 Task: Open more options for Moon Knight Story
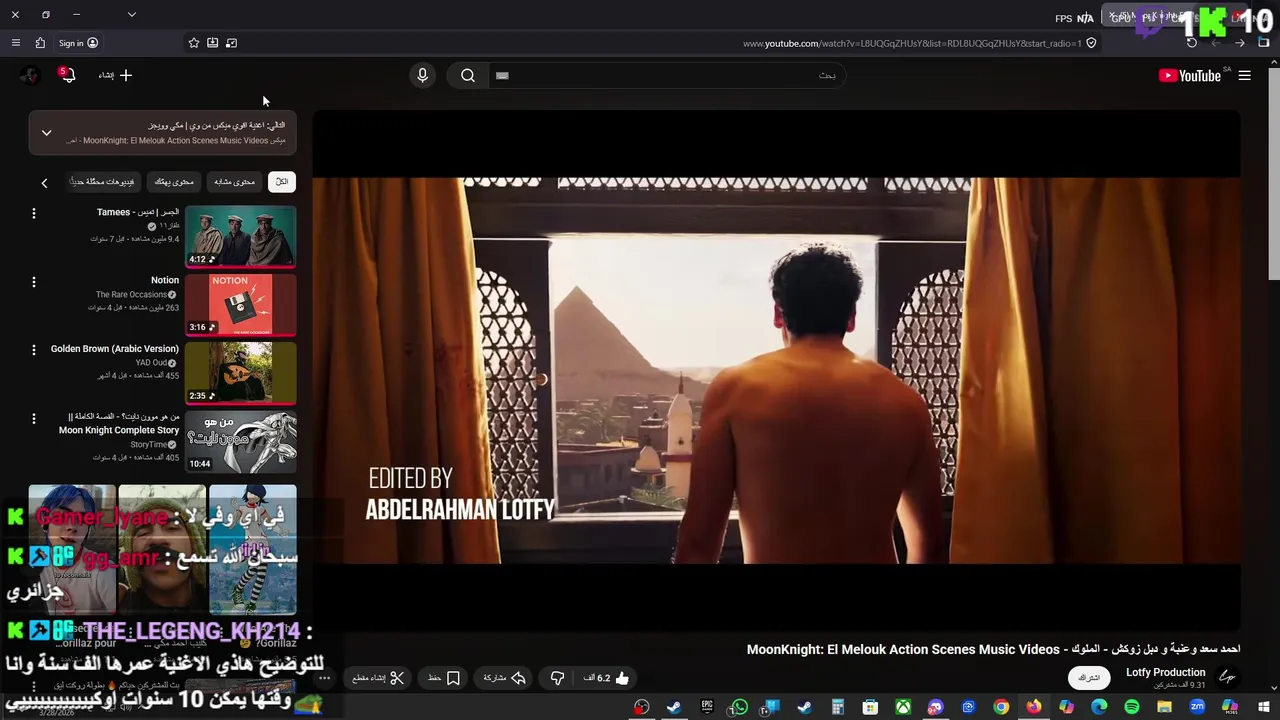[x=33, y=418]
